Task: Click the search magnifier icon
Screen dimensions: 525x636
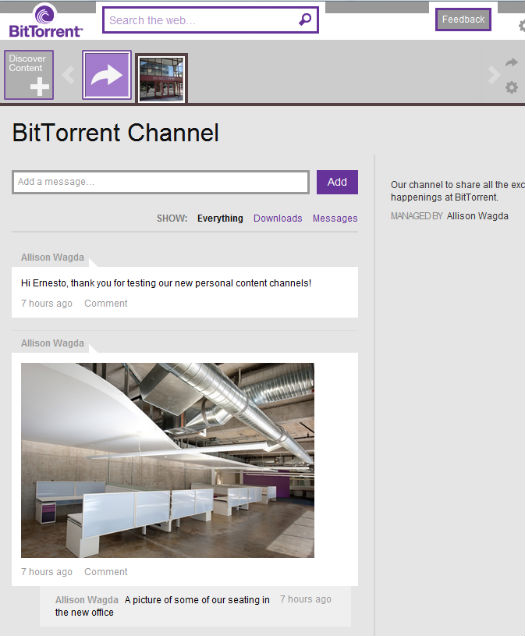Action: tap(305, 19)
